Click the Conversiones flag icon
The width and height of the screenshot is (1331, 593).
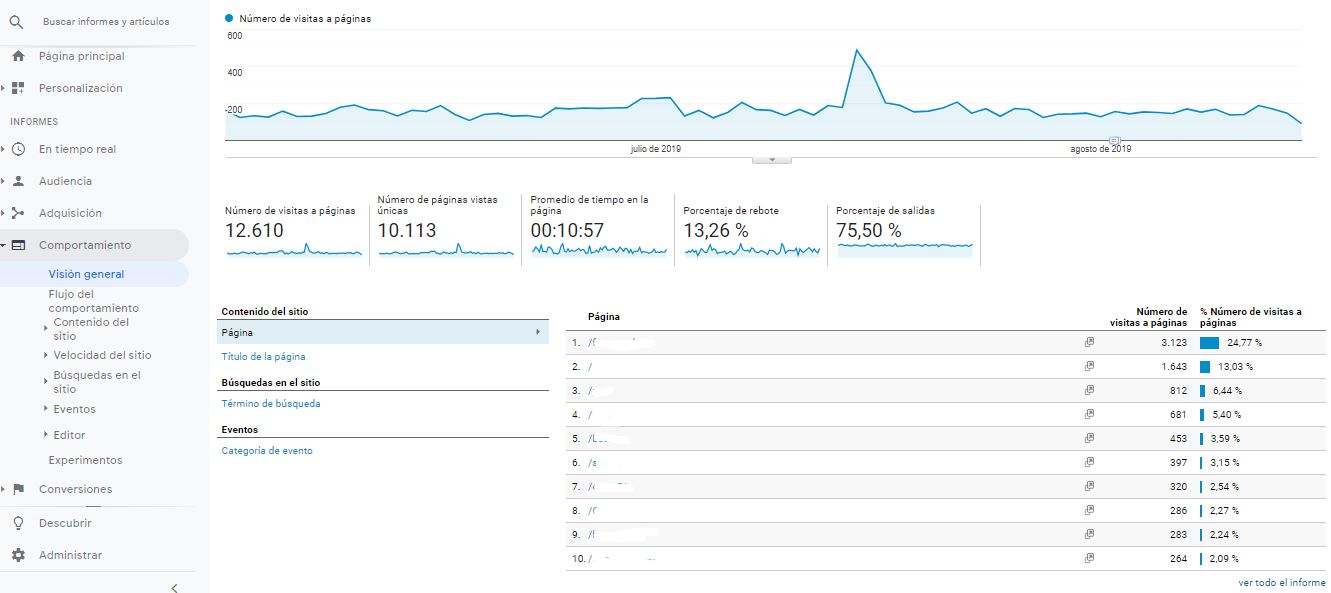[18, 489]
